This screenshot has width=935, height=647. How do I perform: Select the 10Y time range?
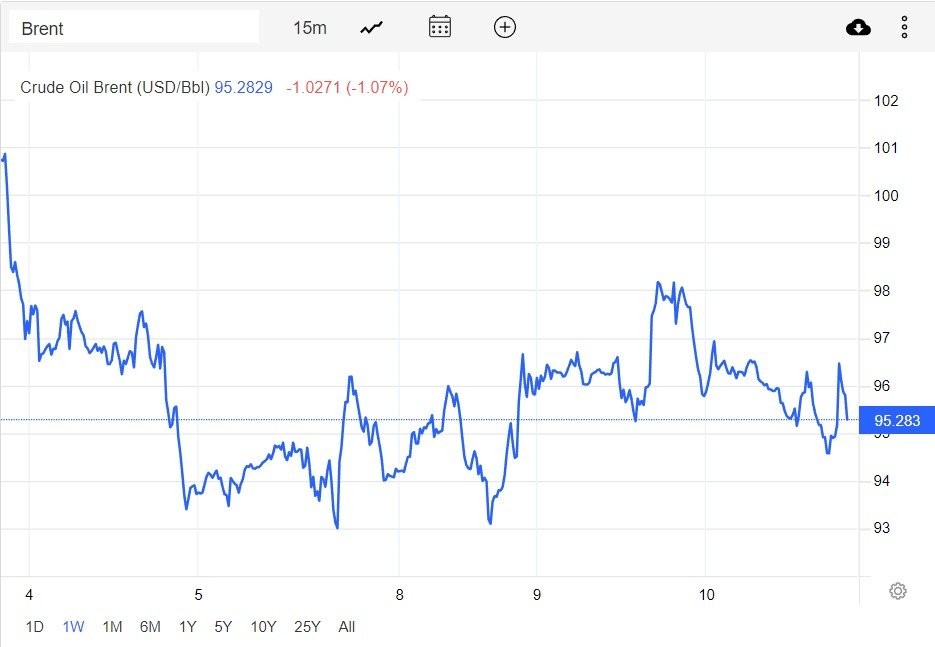pyautogui.click(x=263, y=627)
